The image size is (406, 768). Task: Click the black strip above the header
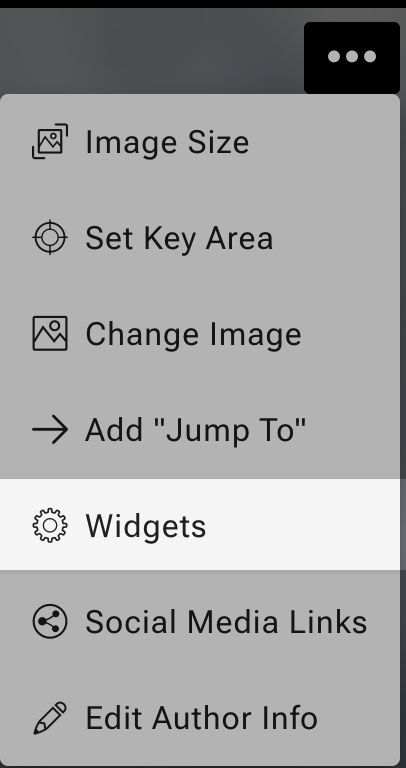[203, 3]
